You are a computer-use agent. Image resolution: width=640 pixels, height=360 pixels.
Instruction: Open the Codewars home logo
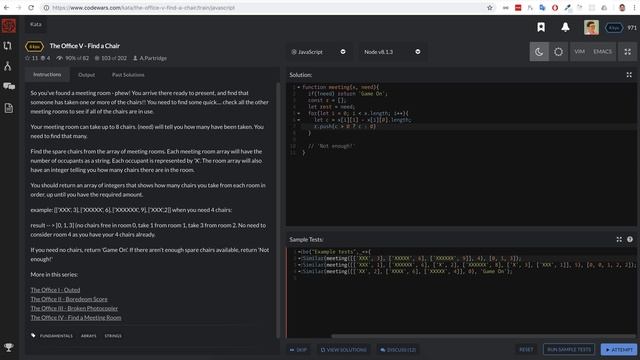point(9,25)
